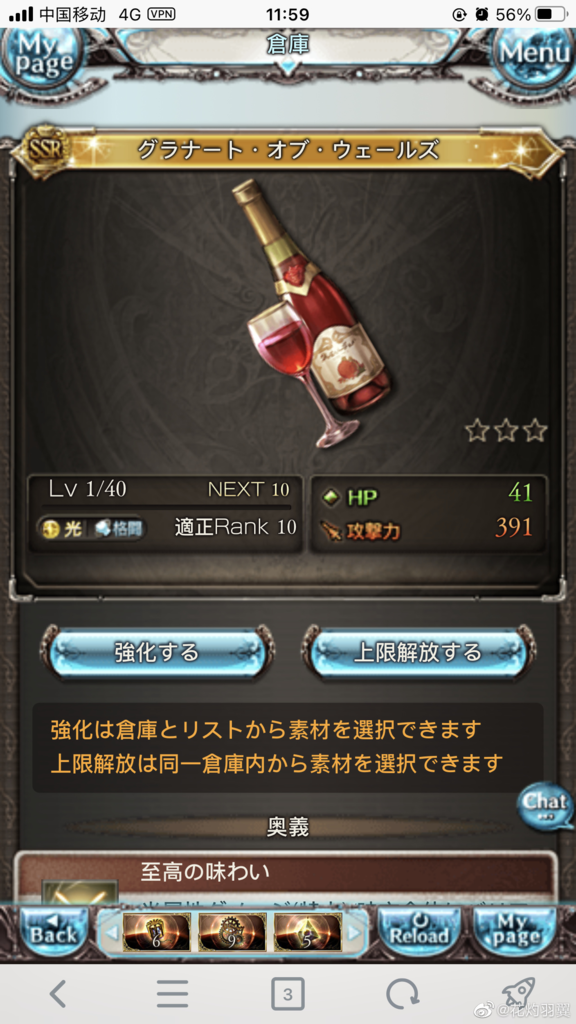The height and width of the screenshot is (1024, 576).
Task: Expand shortcut list with left arrow
Action: pos(111,933)
